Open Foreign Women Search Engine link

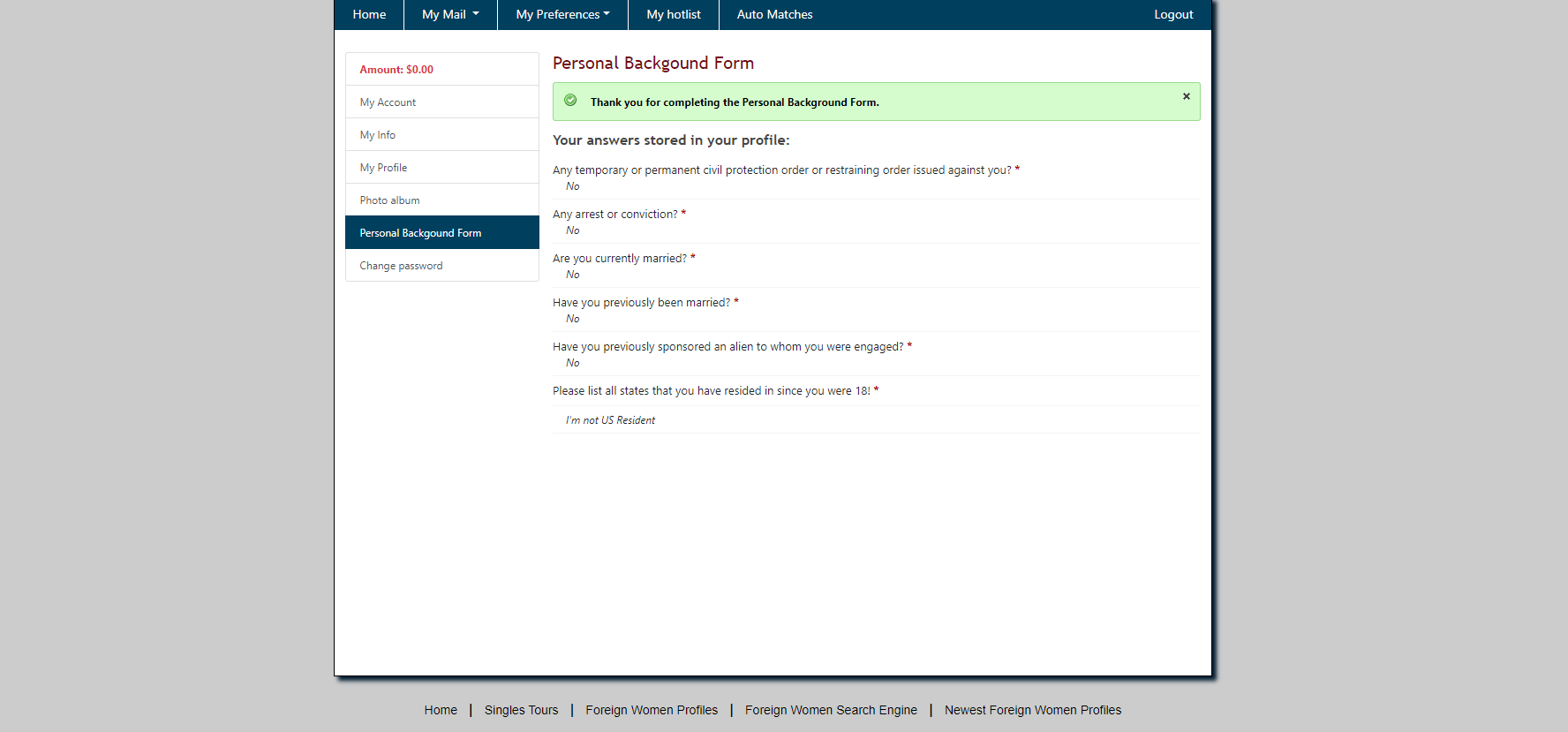[x=831, y=710]
